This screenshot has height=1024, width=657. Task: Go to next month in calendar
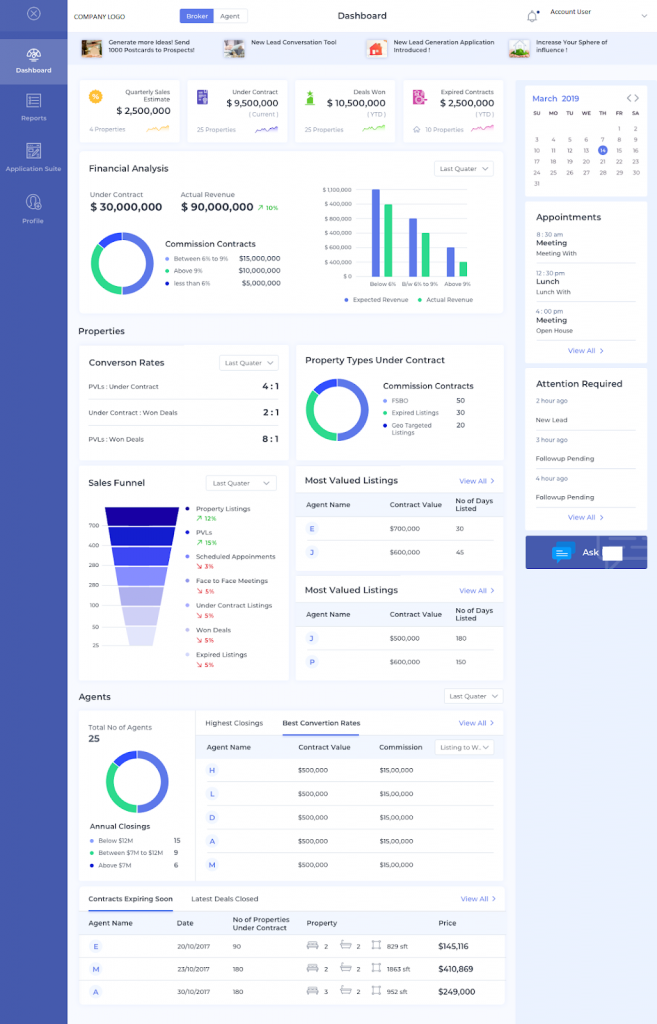pos(636,98)
